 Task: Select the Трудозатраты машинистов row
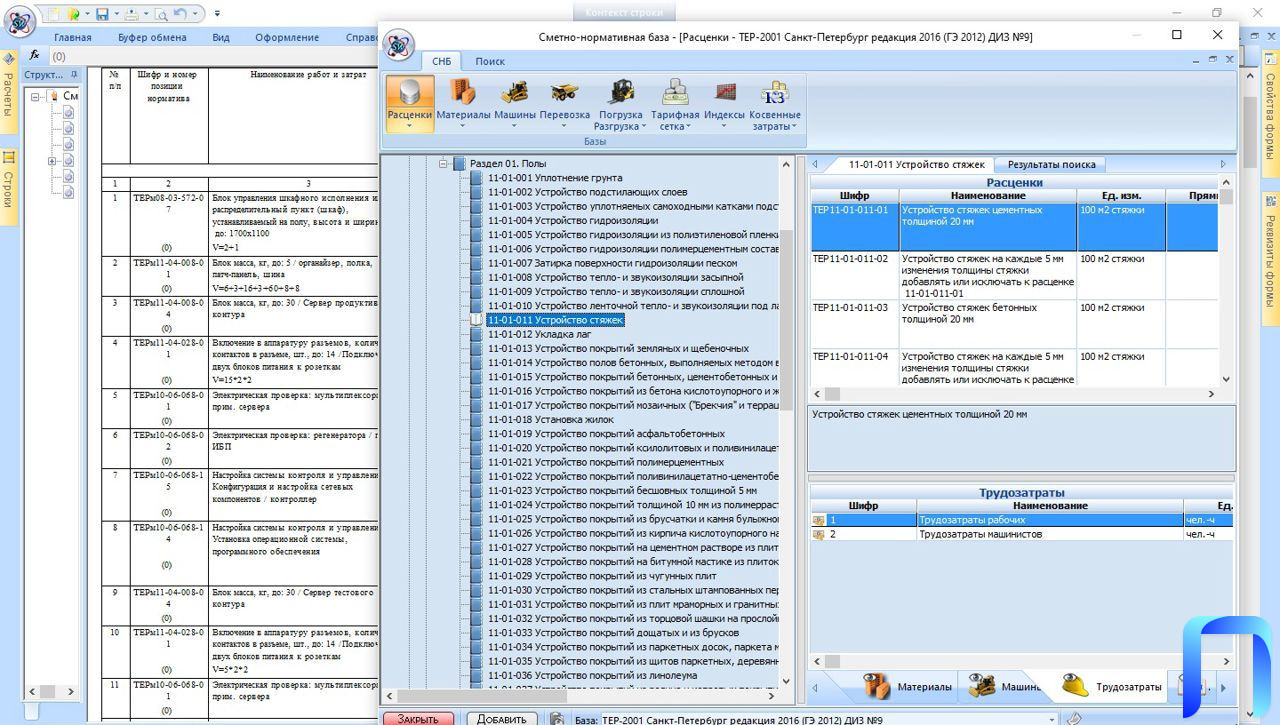[980, 534]
